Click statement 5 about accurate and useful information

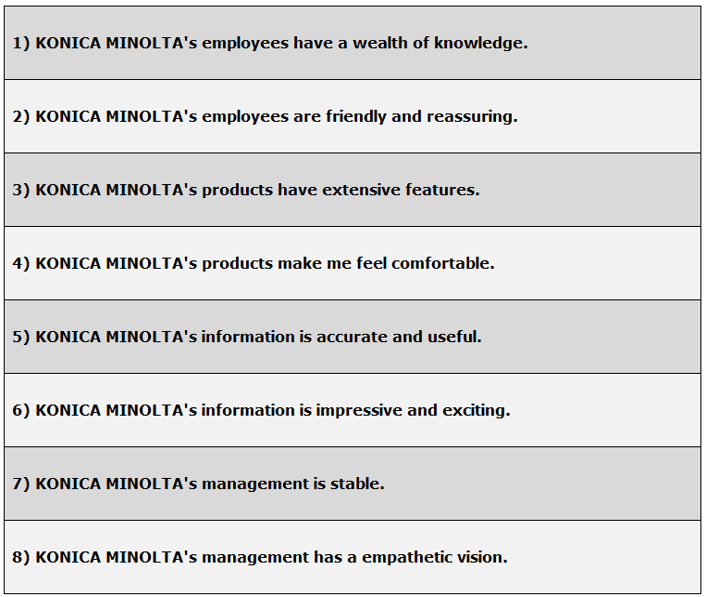click(x=247, y=337)
